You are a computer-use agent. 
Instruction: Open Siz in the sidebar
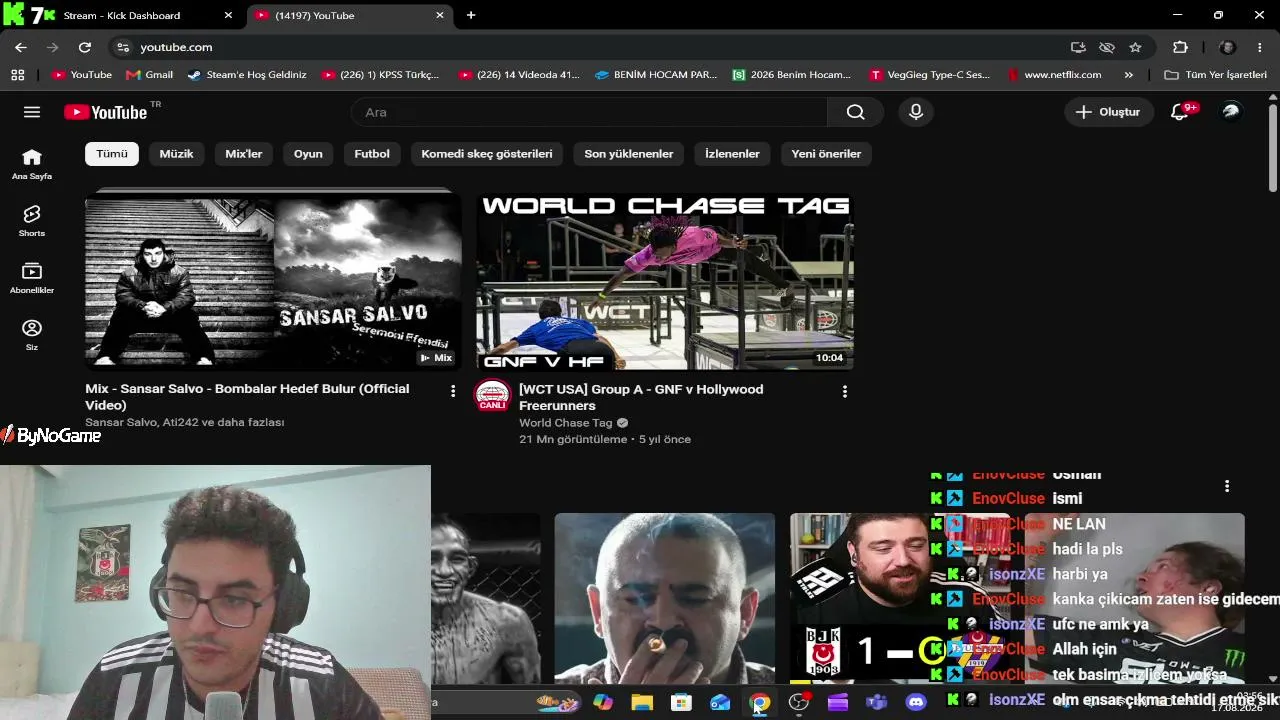coord(32,335)
